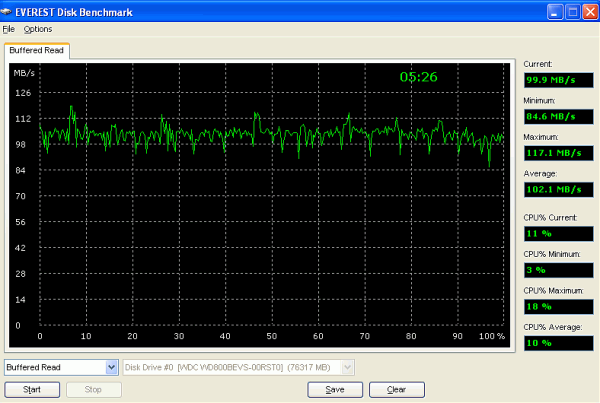Viewport: 600px width, 403px height.
Task: Click the 126 label on the vertical axis
Action: coord(23,93)
